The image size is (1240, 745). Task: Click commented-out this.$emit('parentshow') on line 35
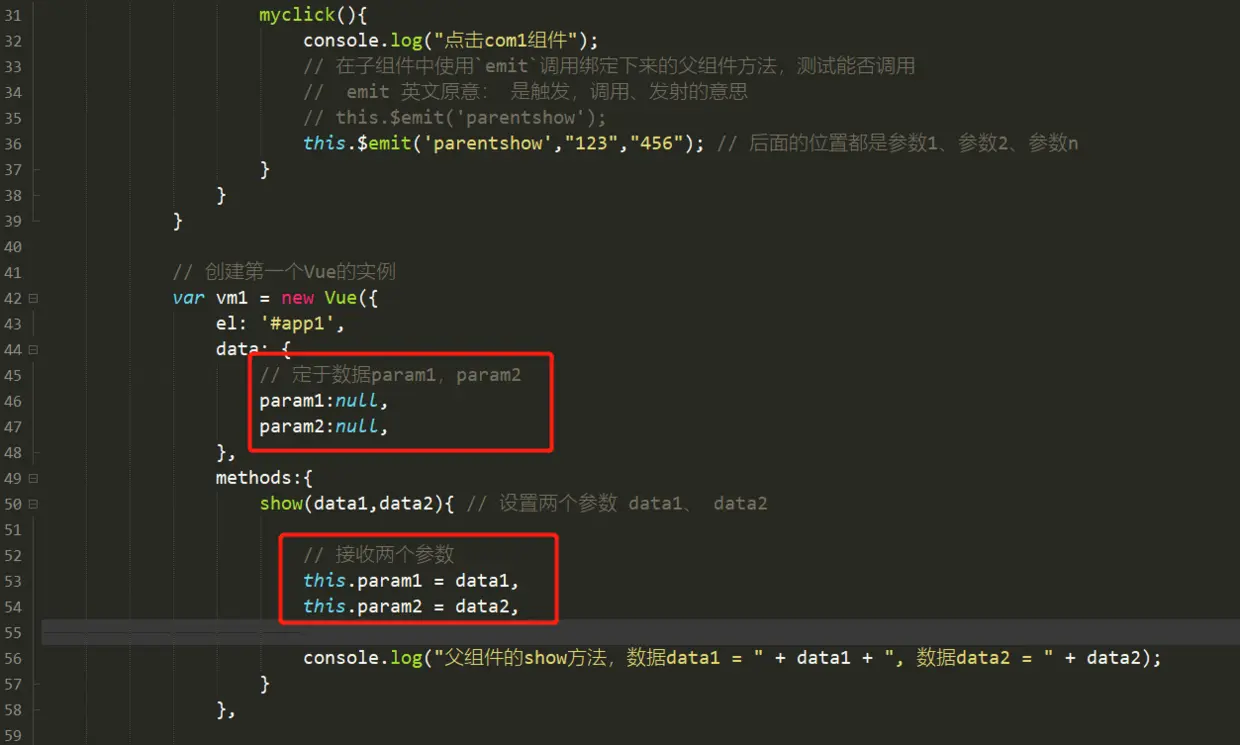[455, 118]
